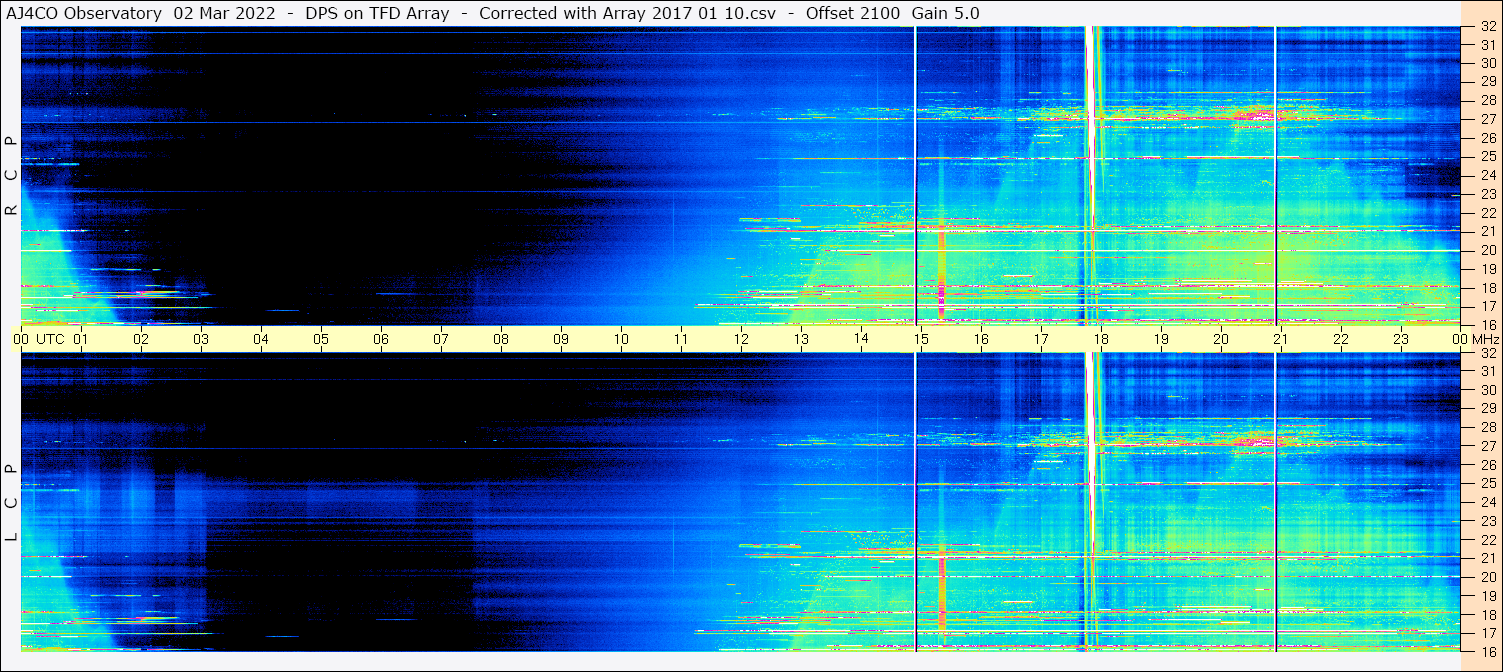Click the "15" hour label on time axis
The width and height of the screenshot is (1503, 672).
[x=921, y=339]
